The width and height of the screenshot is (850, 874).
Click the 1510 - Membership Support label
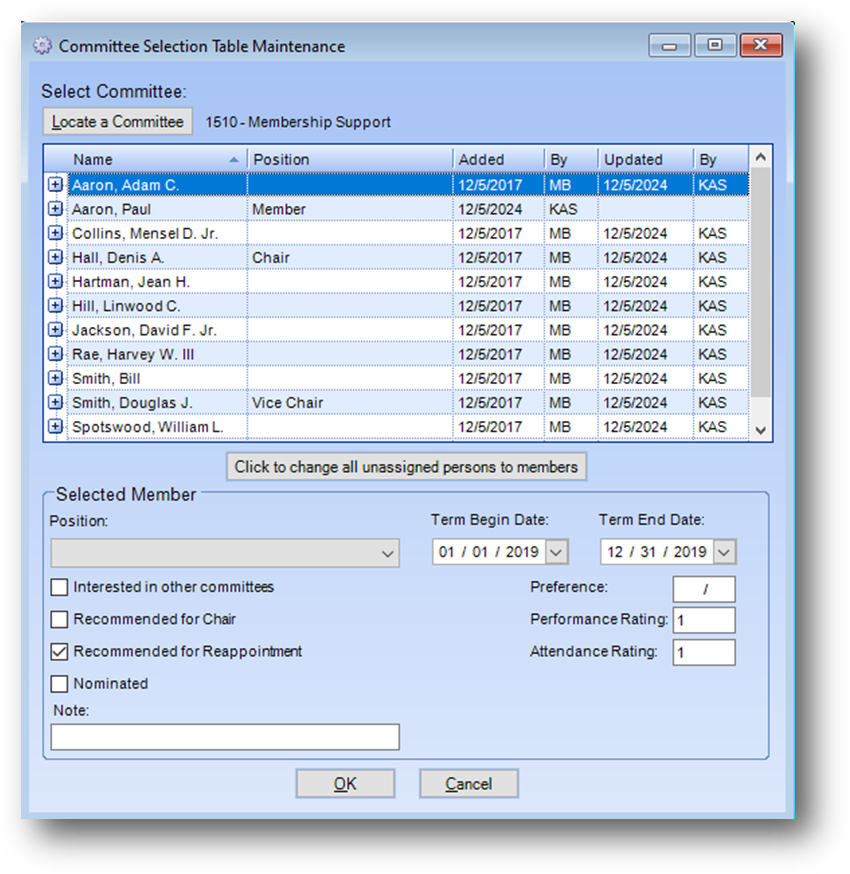click(x=298, y=122)
